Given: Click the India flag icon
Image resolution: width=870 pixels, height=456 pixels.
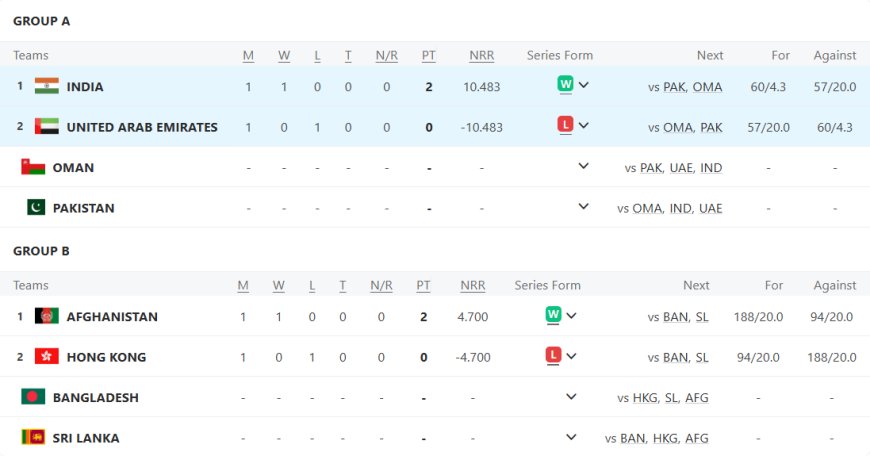Looking at the screenshot, I should [x=47, y=86].
